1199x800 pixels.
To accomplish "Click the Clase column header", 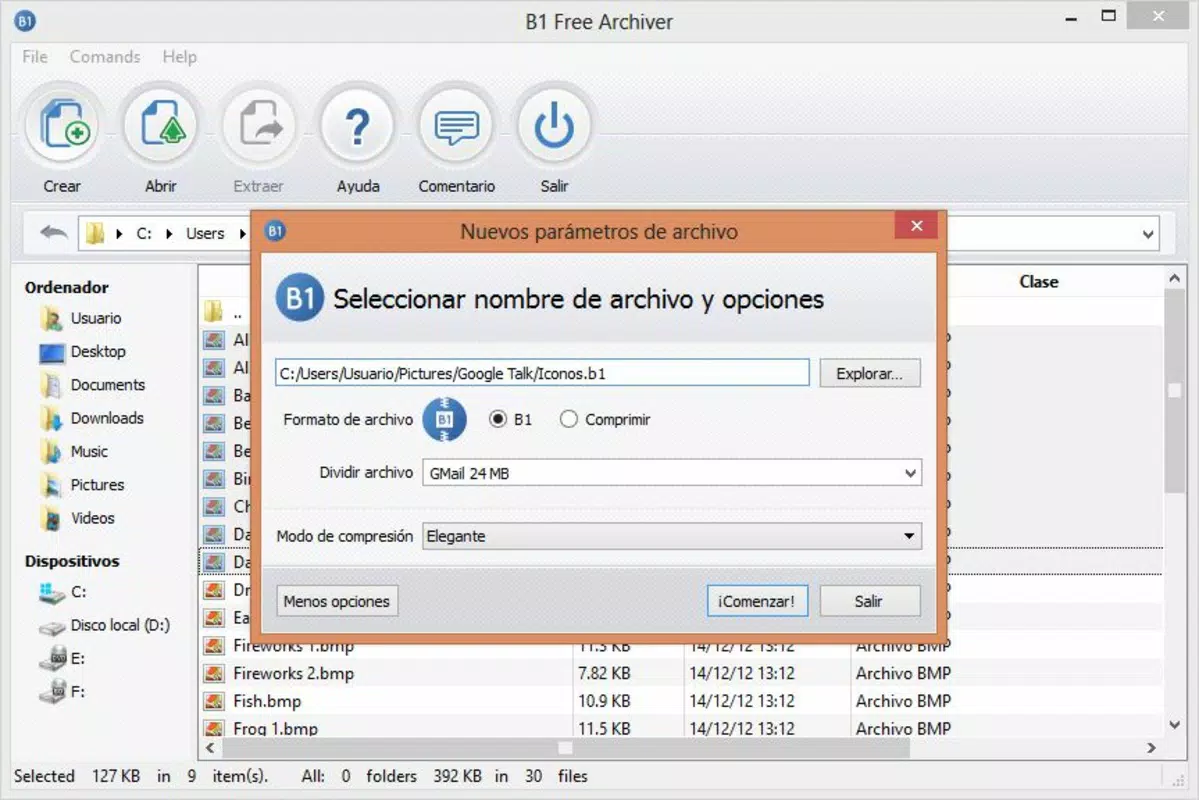I will coord(1038,281).
